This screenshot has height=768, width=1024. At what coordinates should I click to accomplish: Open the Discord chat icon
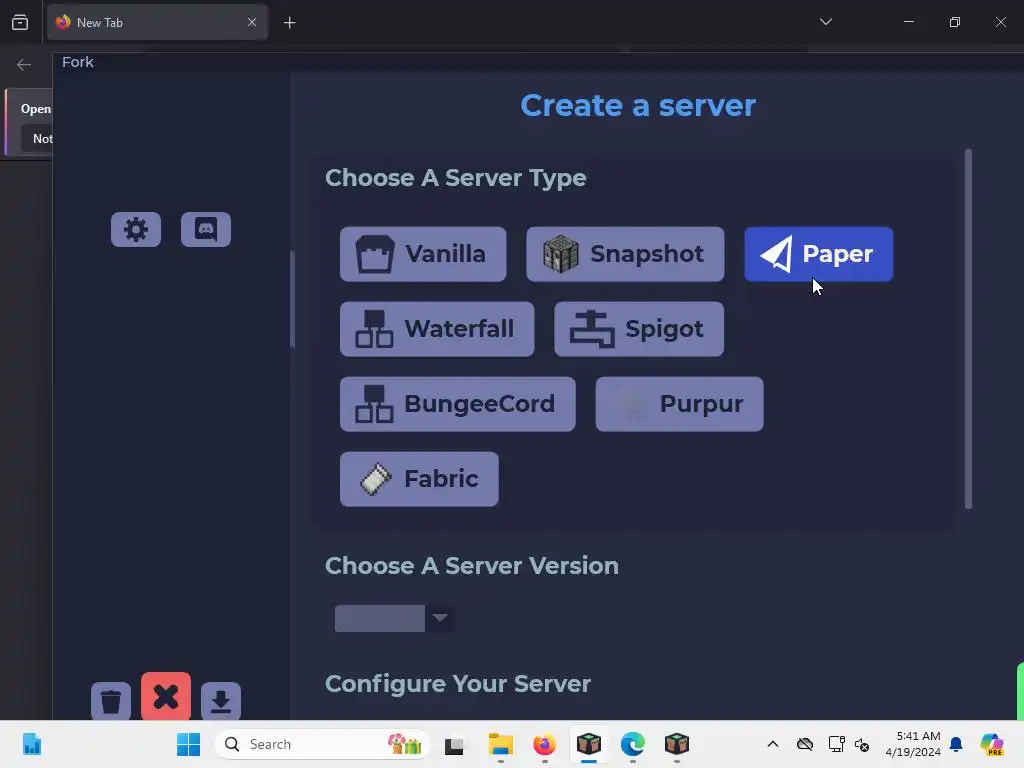pyautogui.click(x=206, y=229)
